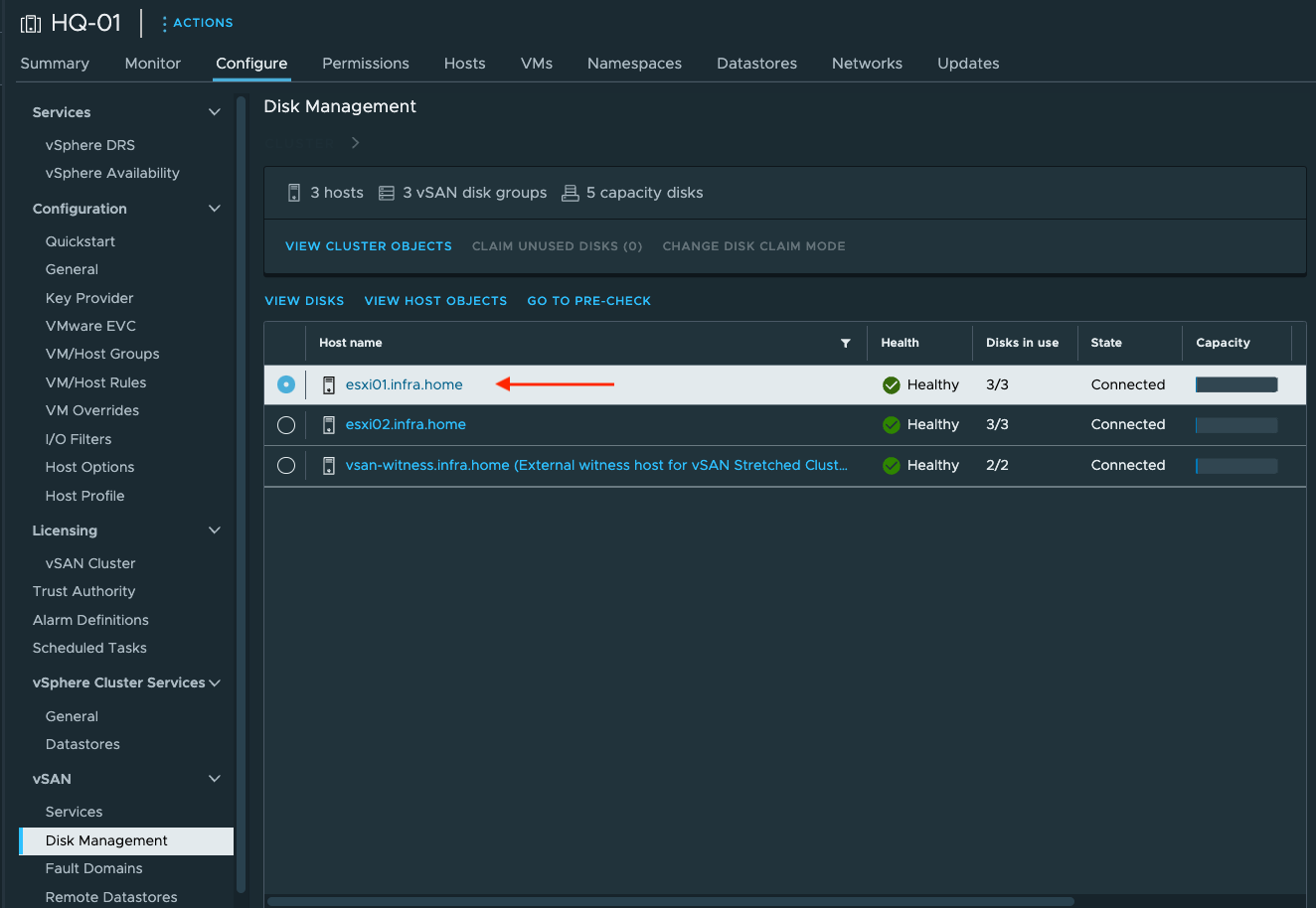
Task: Click the host icon beside vsan-witness.infra.home
Action: click(329, 465)
